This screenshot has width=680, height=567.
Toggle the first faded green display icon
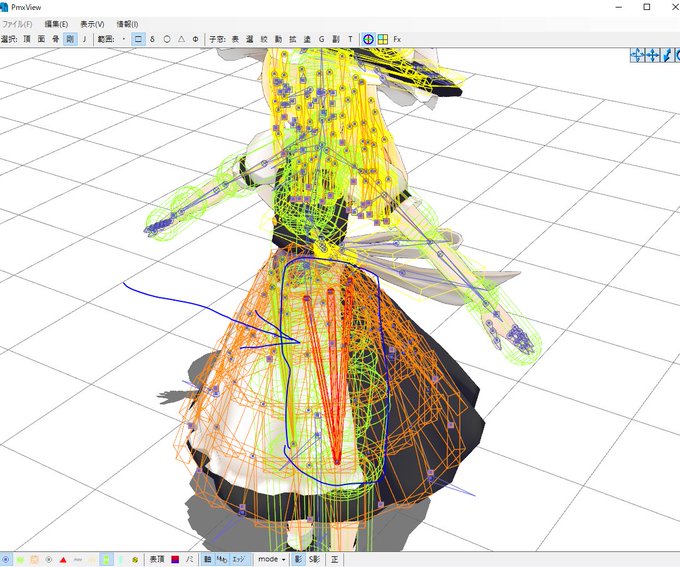click(x=20, y=560)
